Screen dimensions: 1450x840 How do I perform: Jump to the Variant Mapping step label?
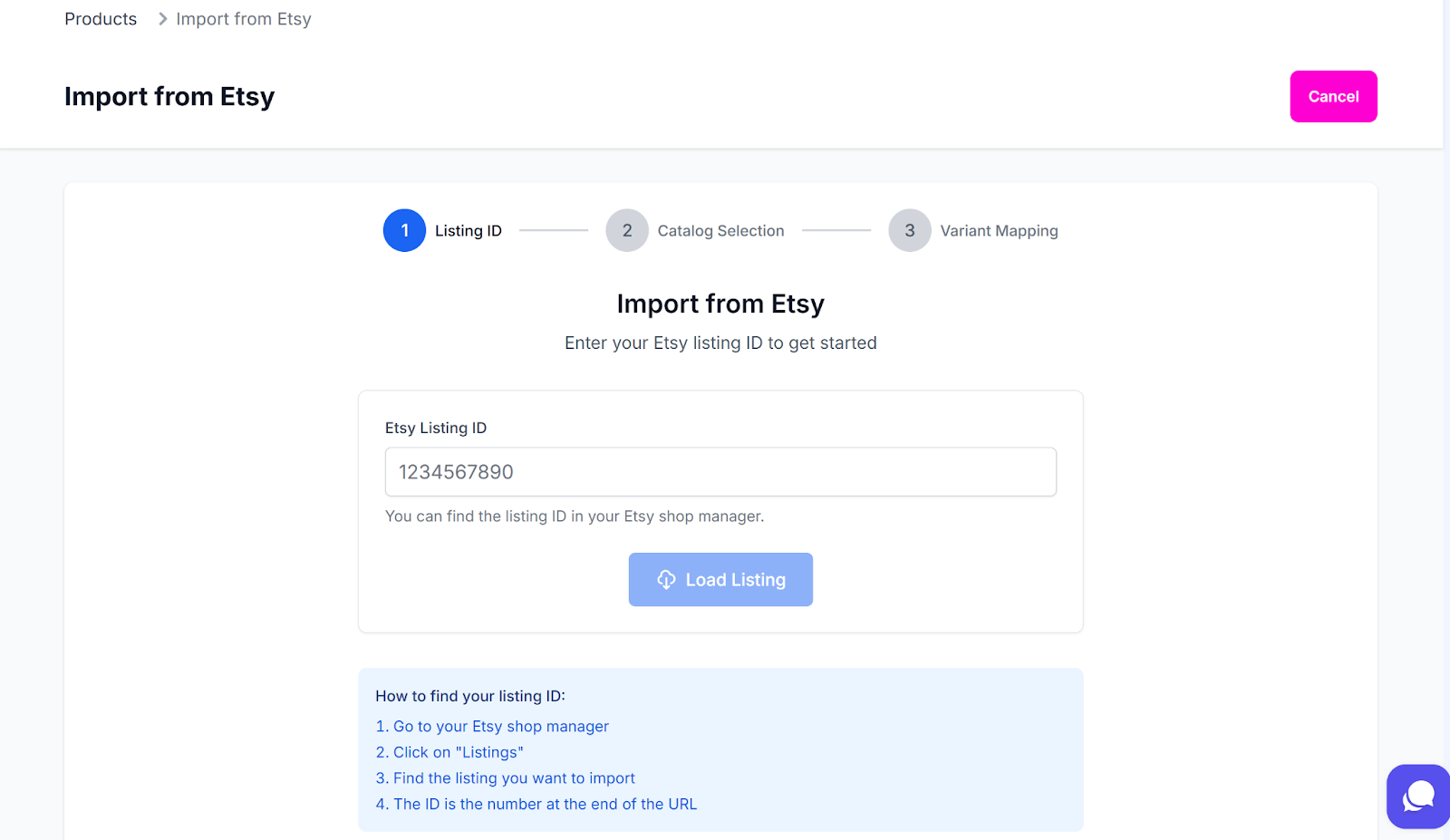pos(999,231)
